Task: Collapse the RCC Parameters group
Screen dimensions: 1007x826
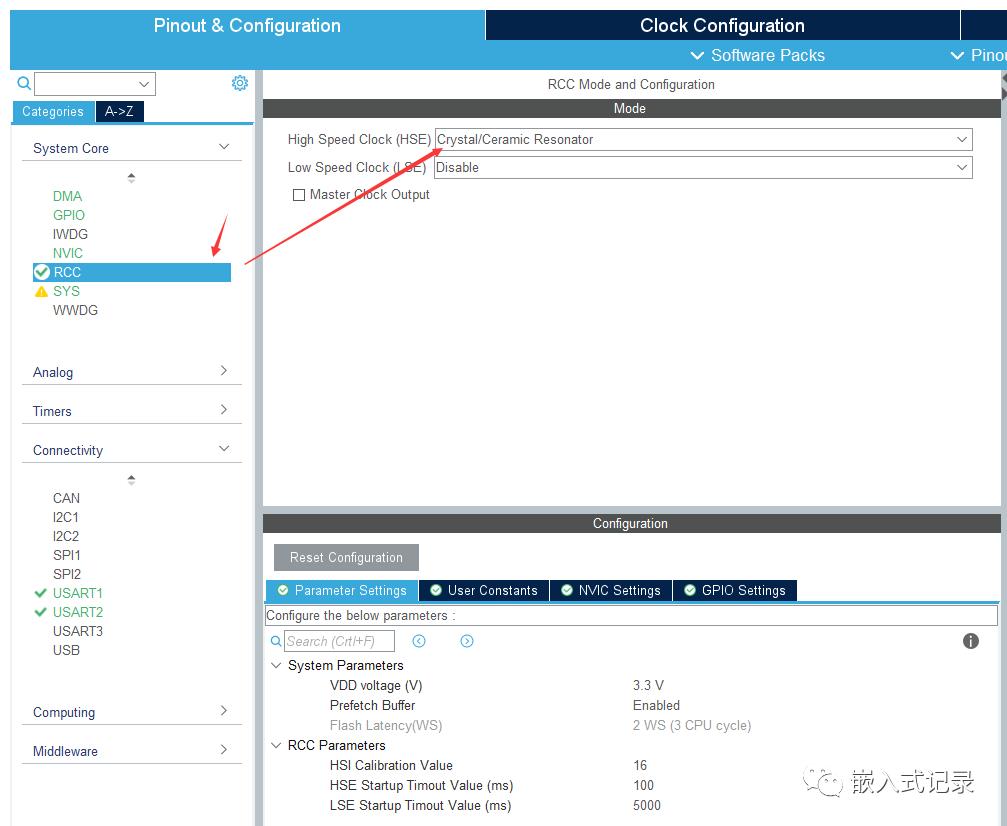Action: (276, 745)
